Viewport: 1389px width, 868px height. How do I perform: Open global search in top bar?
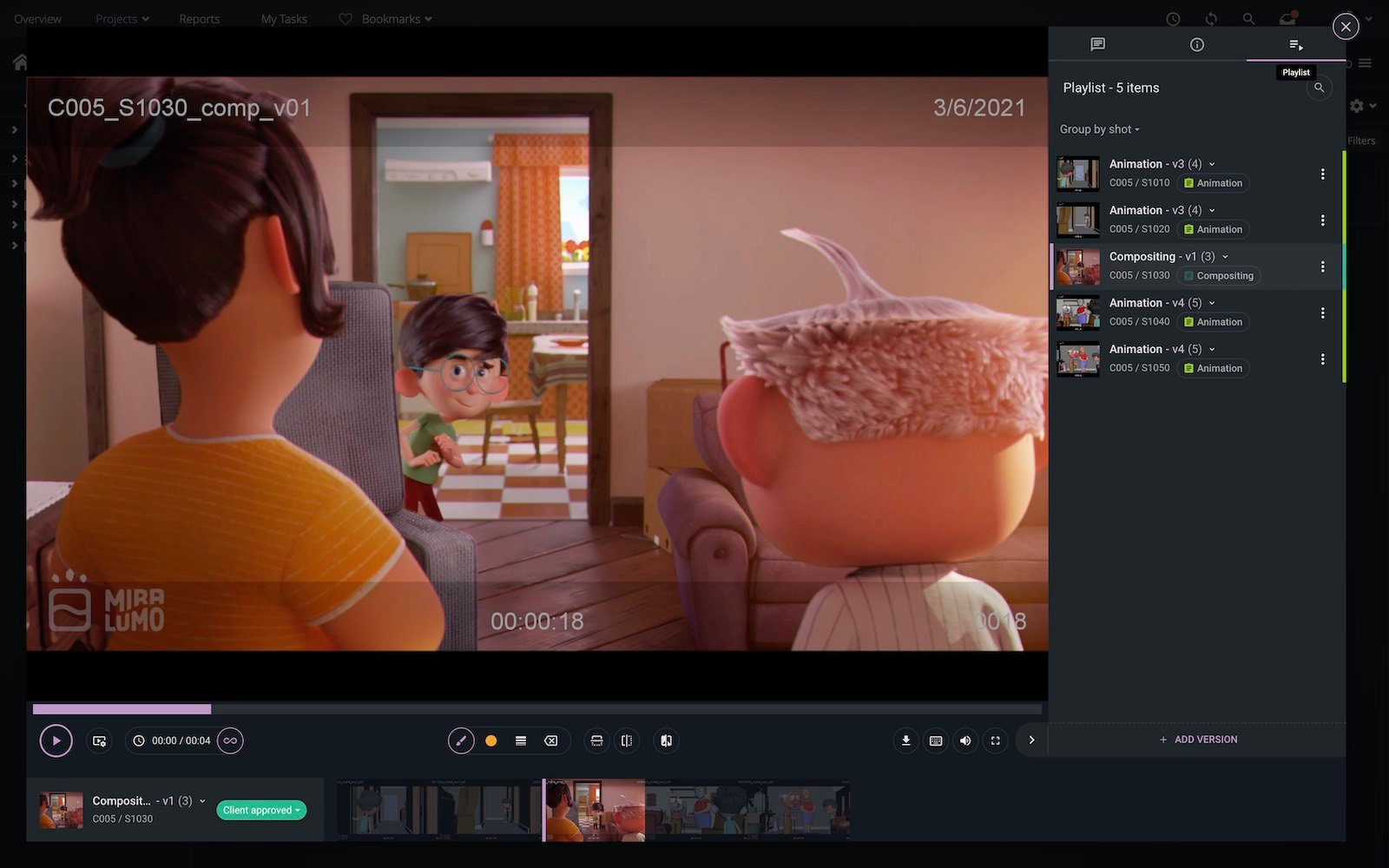coord(1248,18)
